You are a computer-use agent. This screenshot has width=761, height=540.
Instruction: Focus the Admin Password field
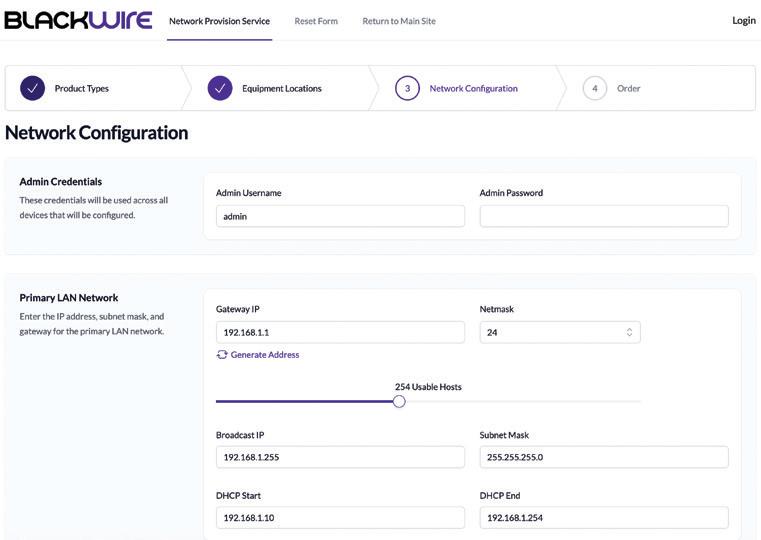pyautogui.click(x=604, y=216)
